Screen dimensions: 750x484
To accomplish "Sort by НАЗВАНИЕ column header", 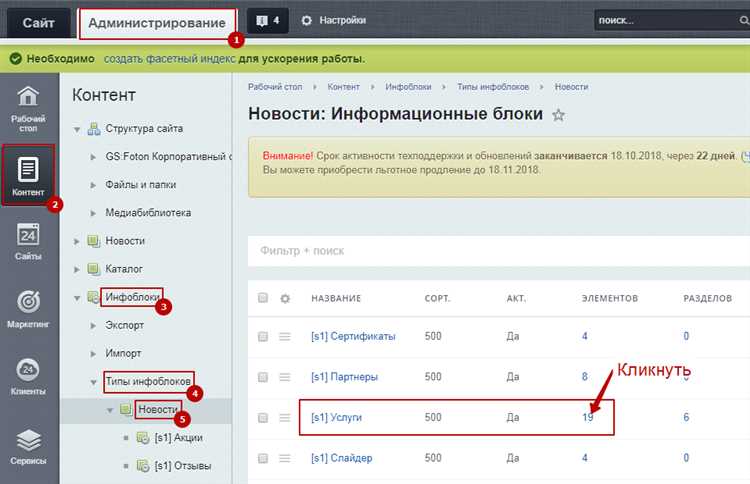I will coord(336,298).
